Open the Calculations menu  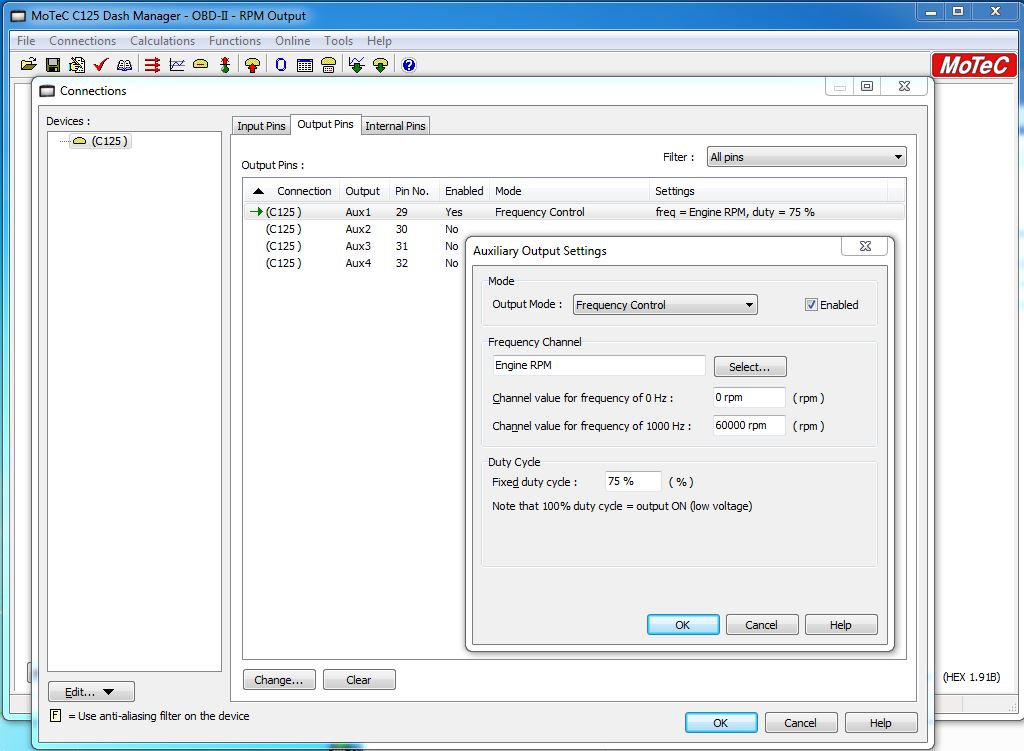(163, 40)
